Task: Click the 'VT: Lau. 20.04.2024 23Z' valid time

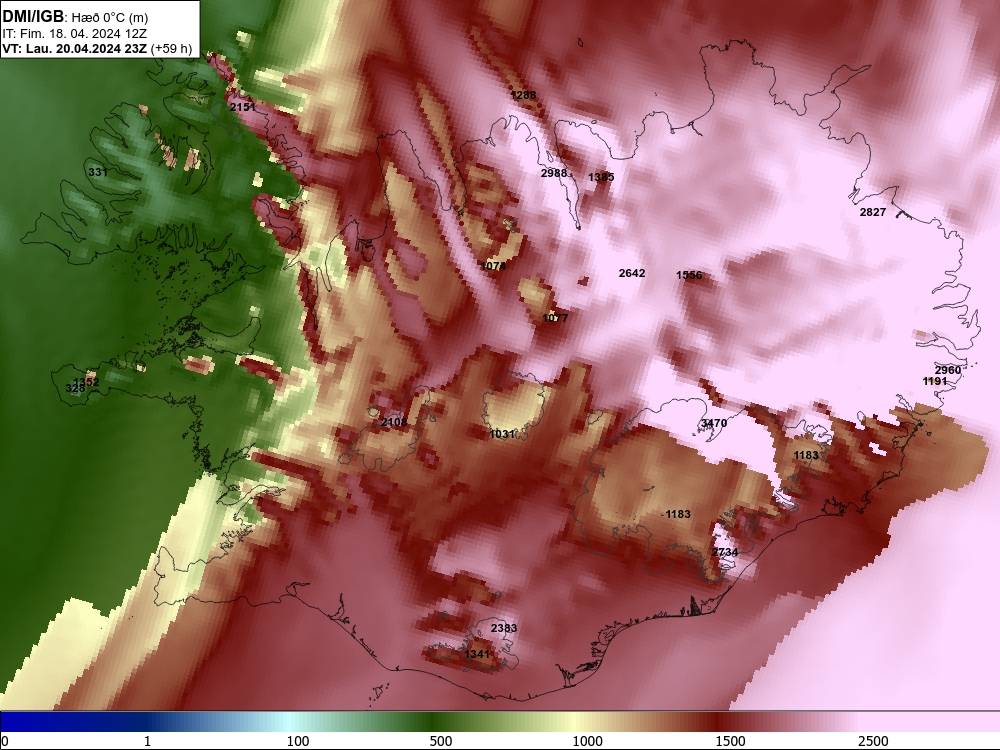Action: coord(75,48)
